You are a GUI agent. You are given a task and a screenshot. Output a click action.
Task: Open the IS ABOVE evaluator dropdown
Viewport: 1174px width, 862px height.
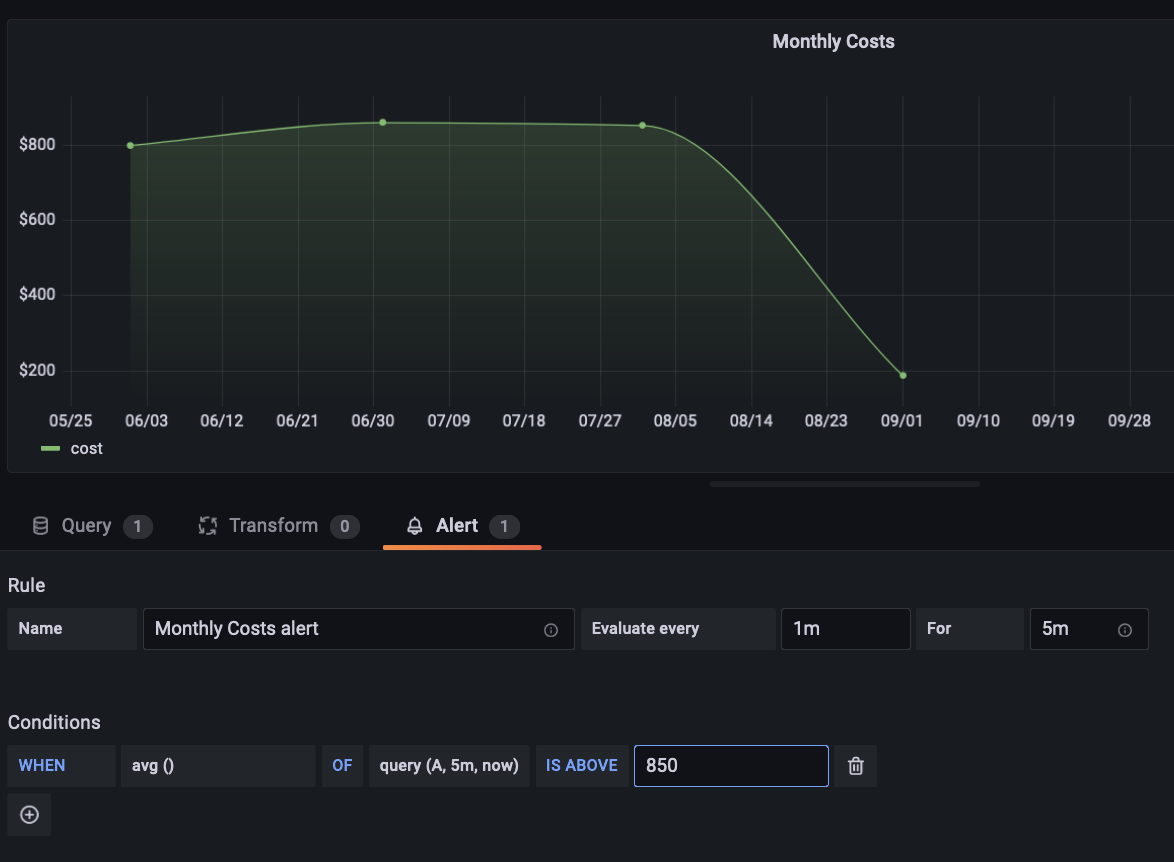click(x=582, y=766)
